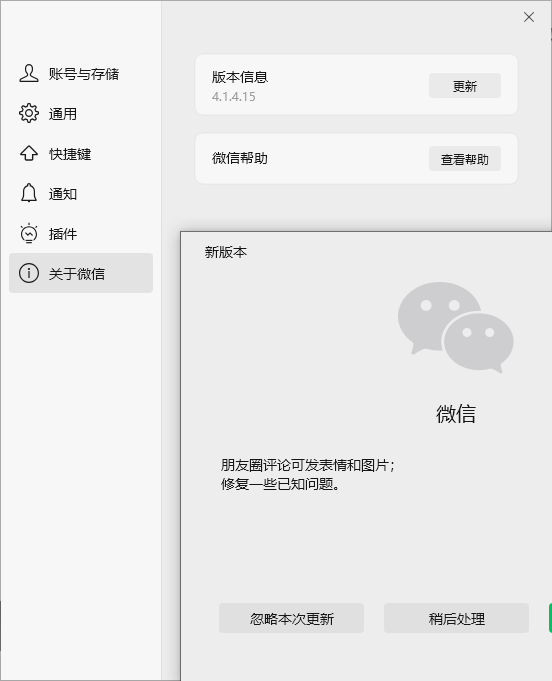Click 稍后处理 to postpone the update
Image resolution: width=552 pixels, height=681 pixels.
456,618
